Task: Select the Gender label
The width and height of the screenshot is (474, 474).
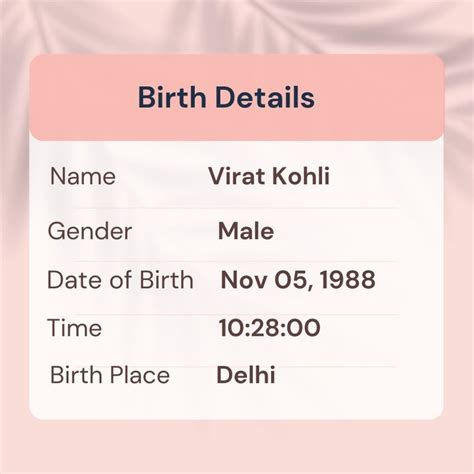Action: tap(90, 231)
